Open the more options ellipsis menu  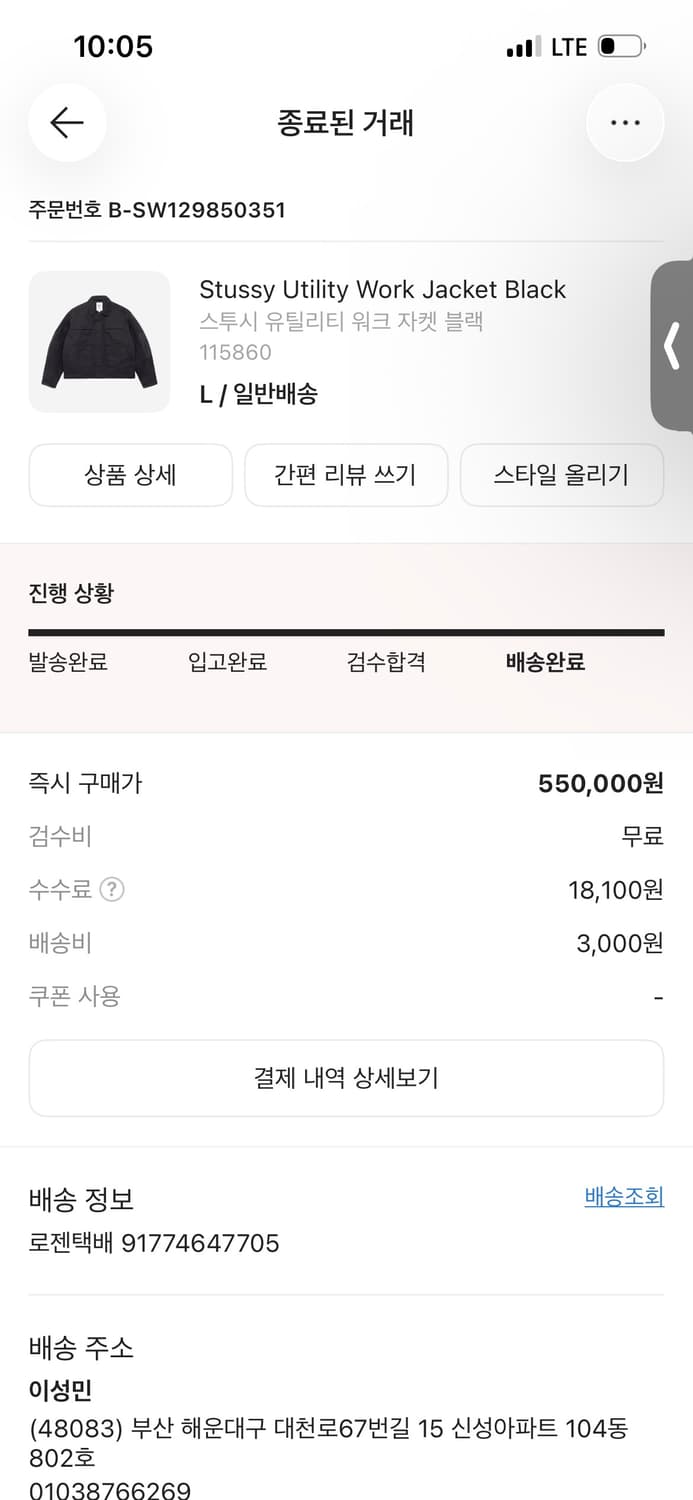(626, 122)
